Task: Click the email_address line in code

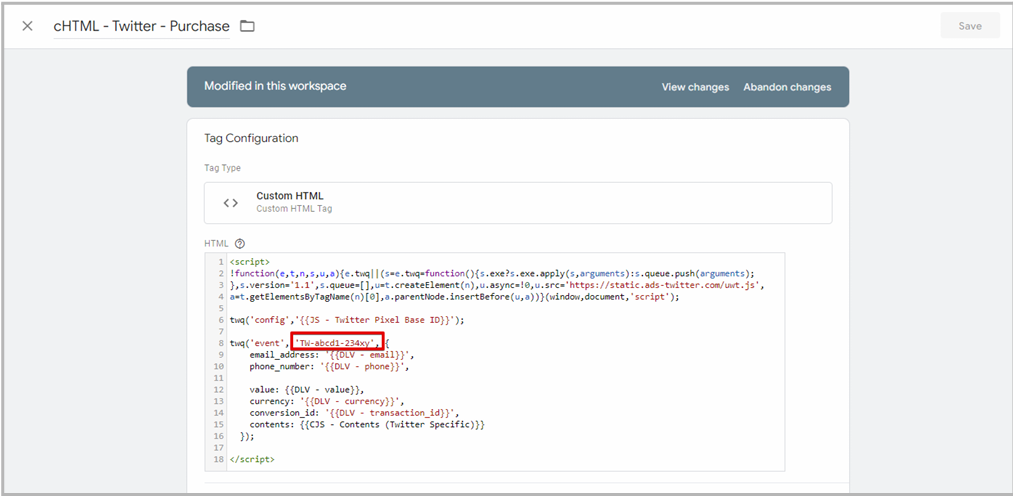Action: tap(331, 355)
